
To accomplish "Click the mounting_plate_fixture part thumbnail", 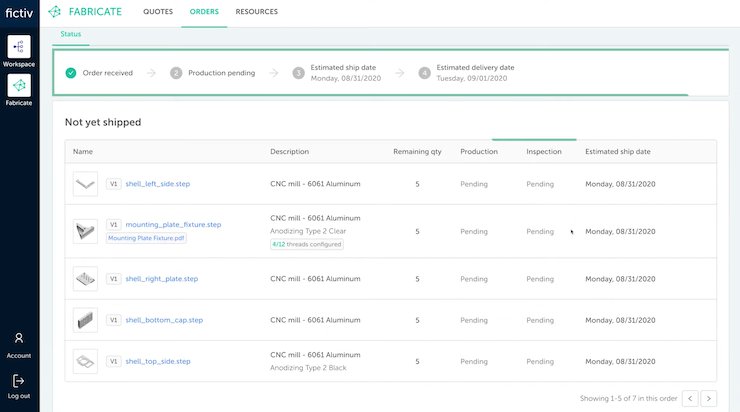I will point(85,231).
